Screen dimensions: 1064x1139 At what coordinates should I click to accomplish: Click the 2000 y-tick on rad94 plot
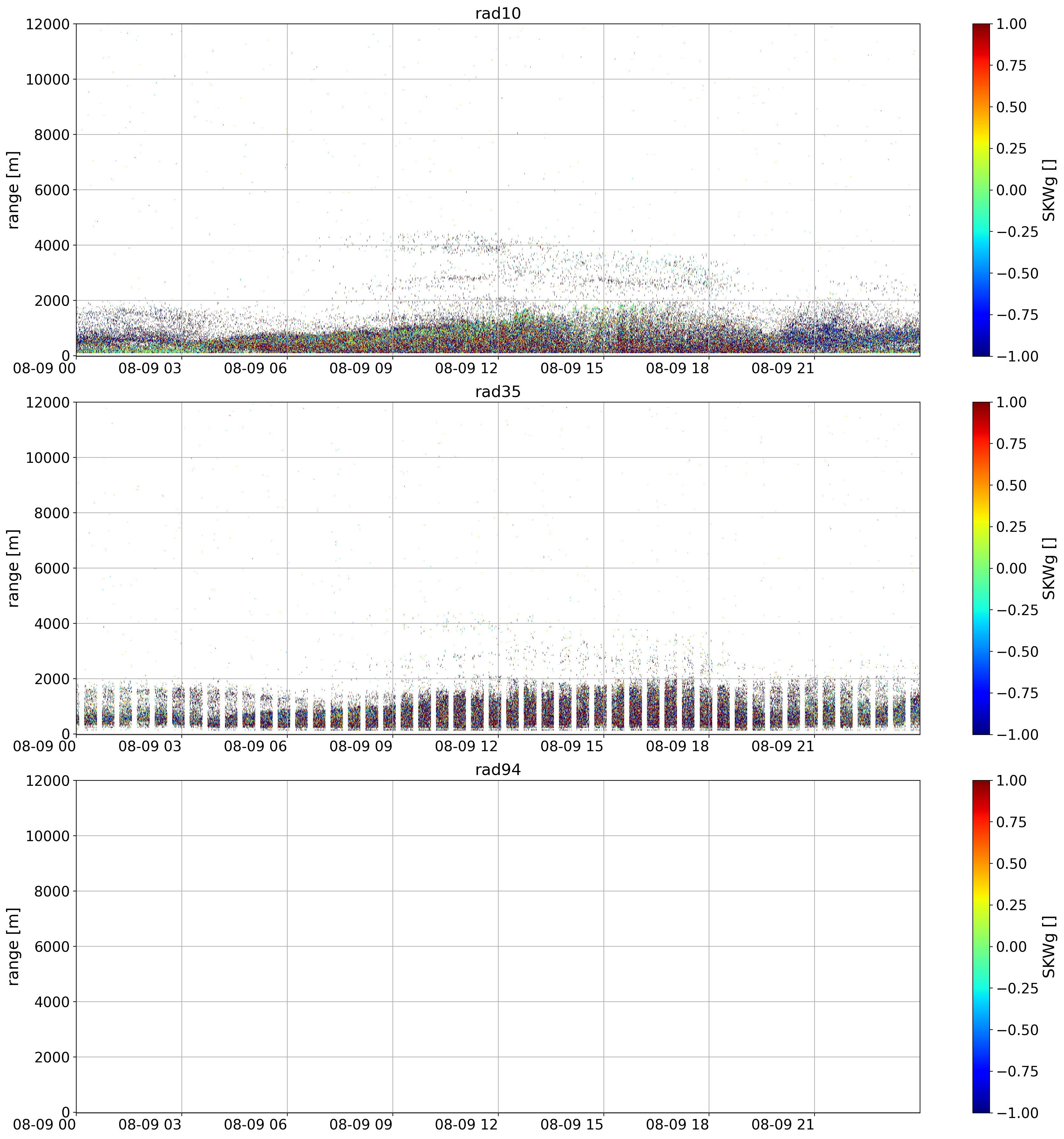click(x=51, y=1057)
